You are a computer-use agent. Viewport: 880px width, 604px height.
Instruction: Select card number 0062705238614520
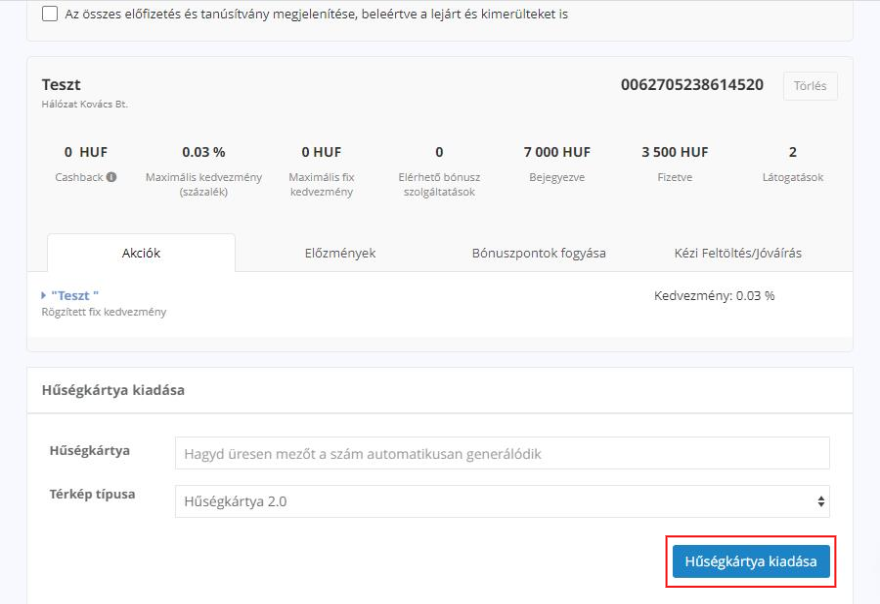[x=692, y=85]
